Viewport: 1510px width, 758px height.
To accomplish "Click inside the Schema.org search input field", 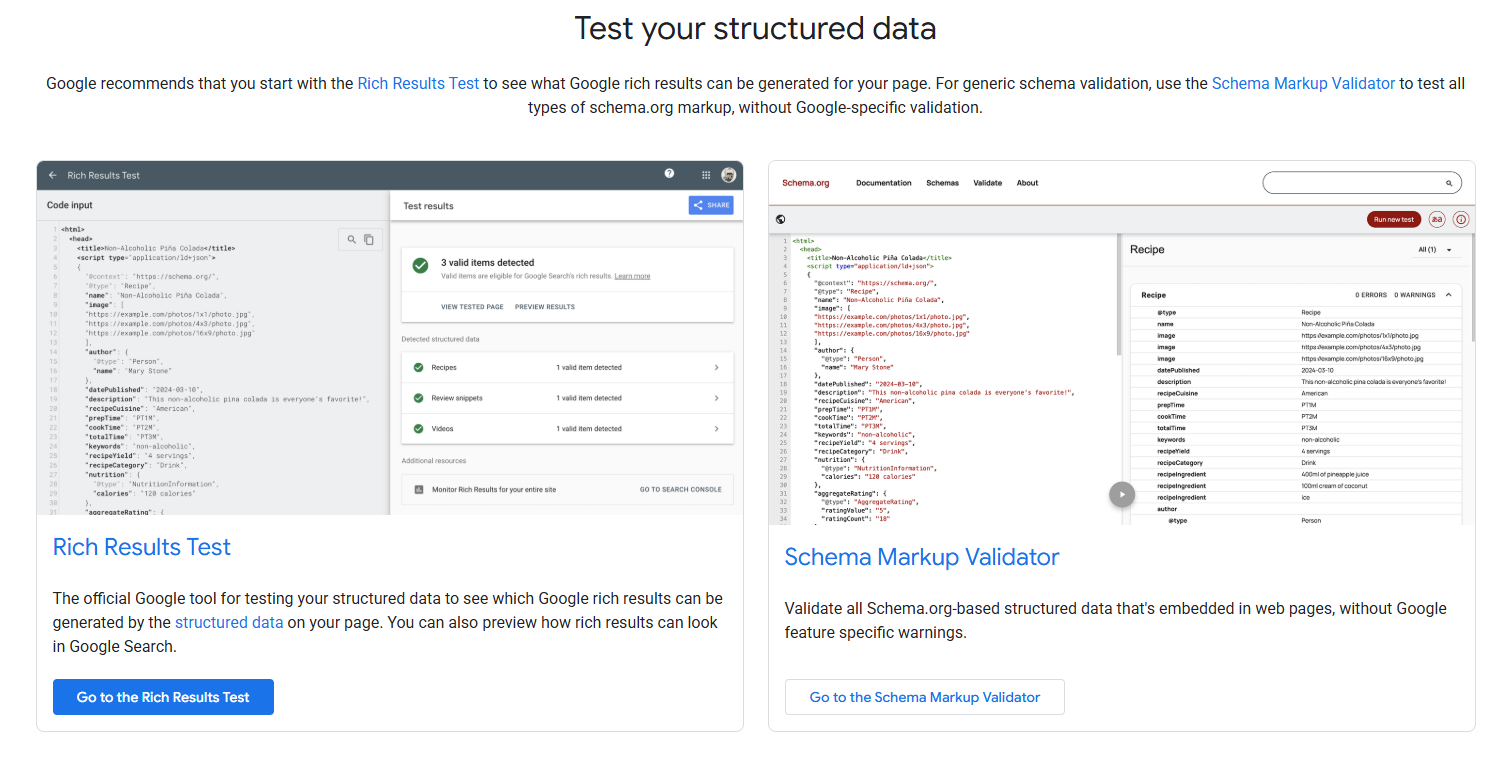I will tap(1362, 183).
